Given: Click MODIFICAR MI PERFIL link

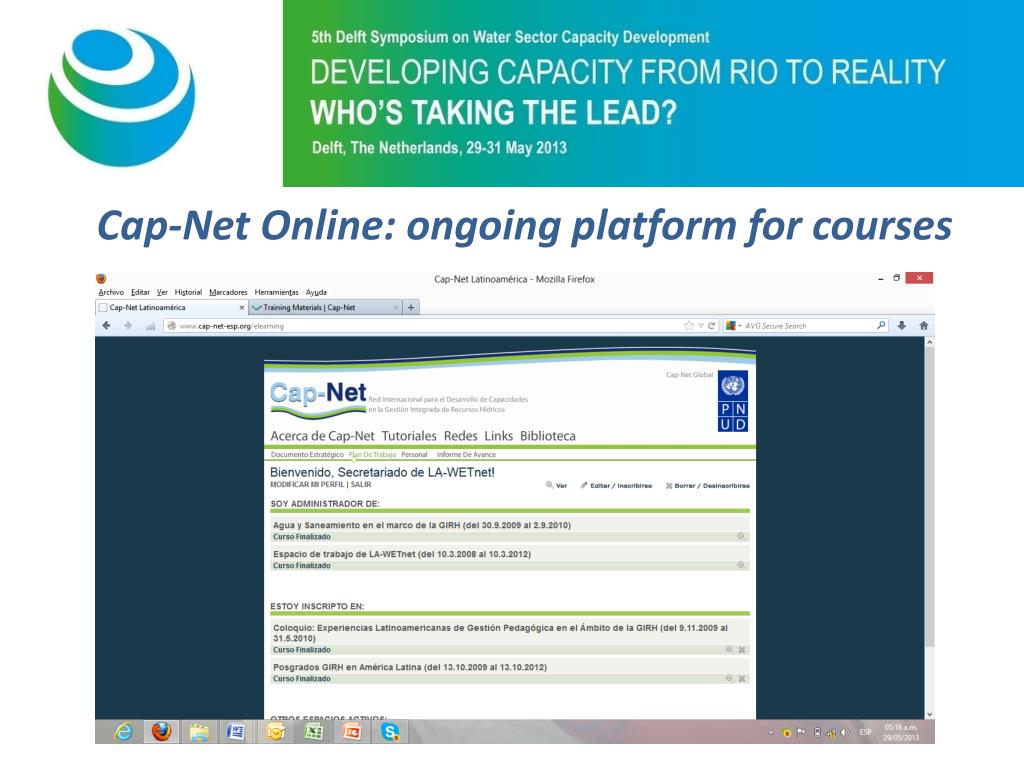Looking at the screenshot, I should 307,485.
